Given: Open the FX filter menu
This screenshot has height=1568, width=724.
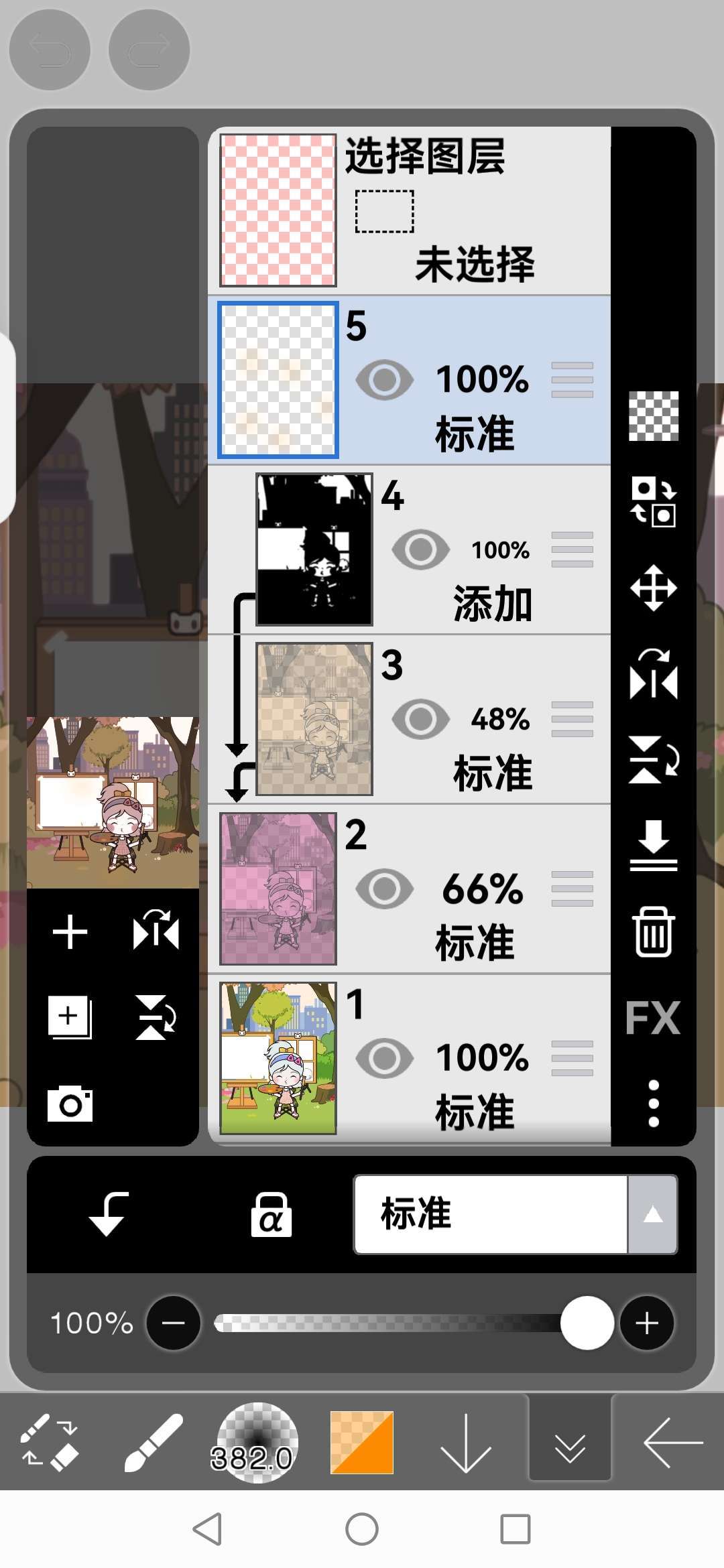Looking at the screenshot, I should [653, 1018].
